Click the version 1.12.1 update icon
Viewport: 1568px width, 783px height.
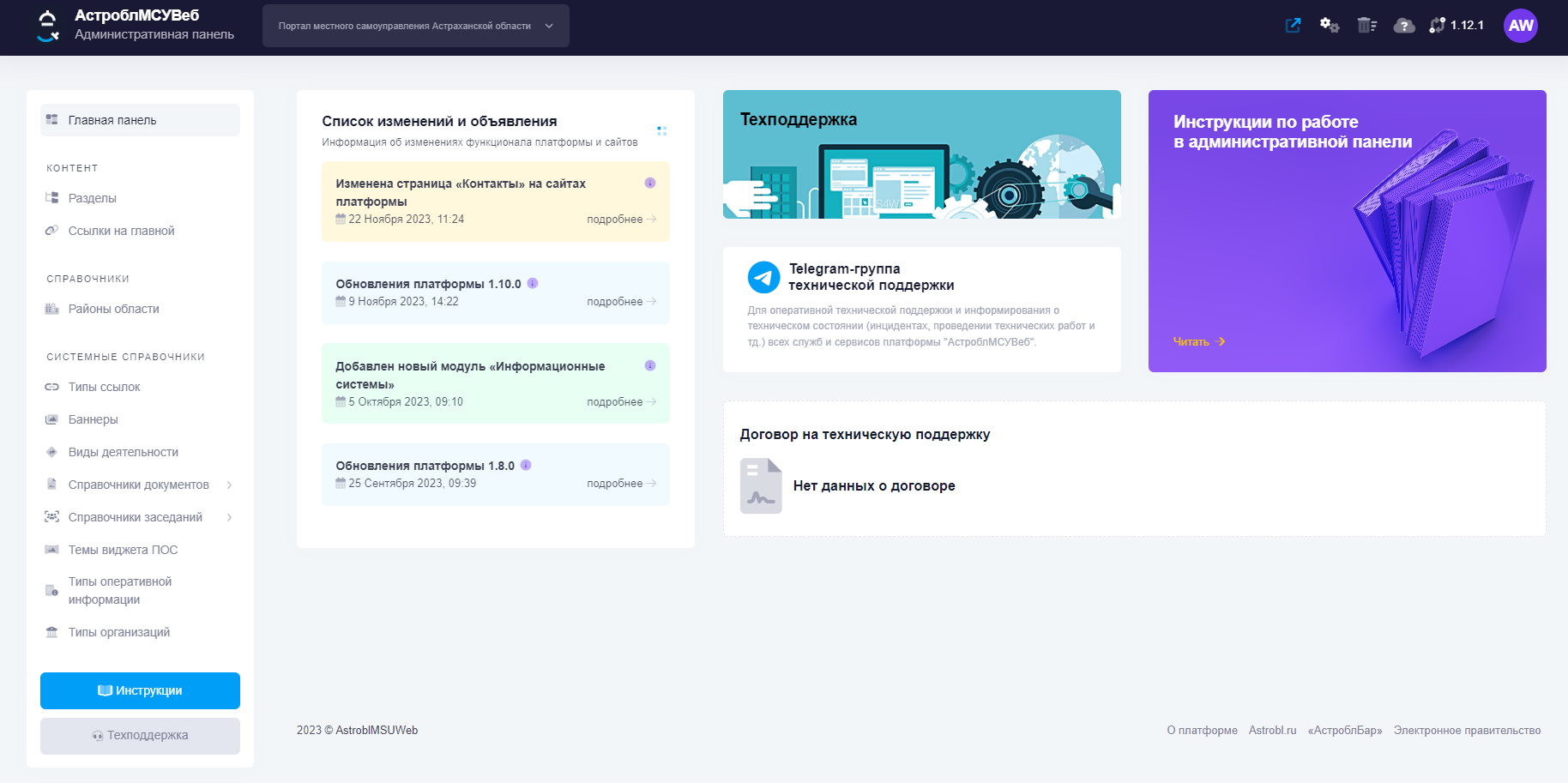click(1438, 26)
